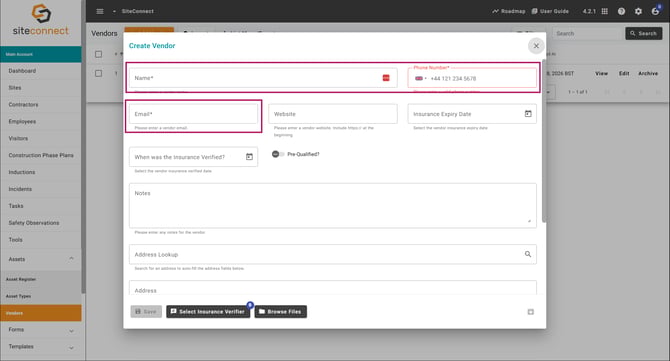Open the insurance verified calendar icon
The height and width of the screenshot is (361, 670).
249,157
